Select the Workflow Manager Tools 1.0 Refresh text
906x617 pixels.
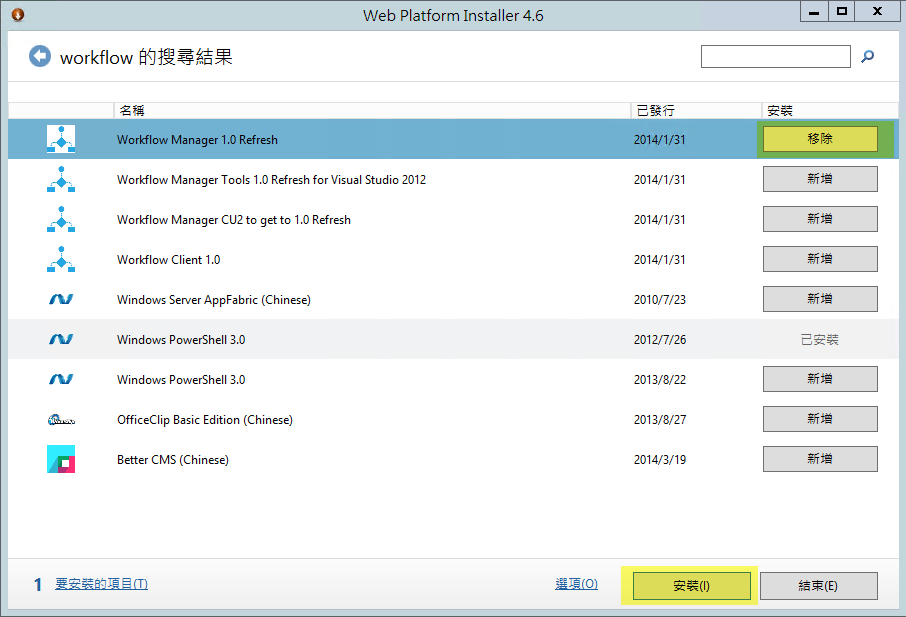(x=271, y=180)
